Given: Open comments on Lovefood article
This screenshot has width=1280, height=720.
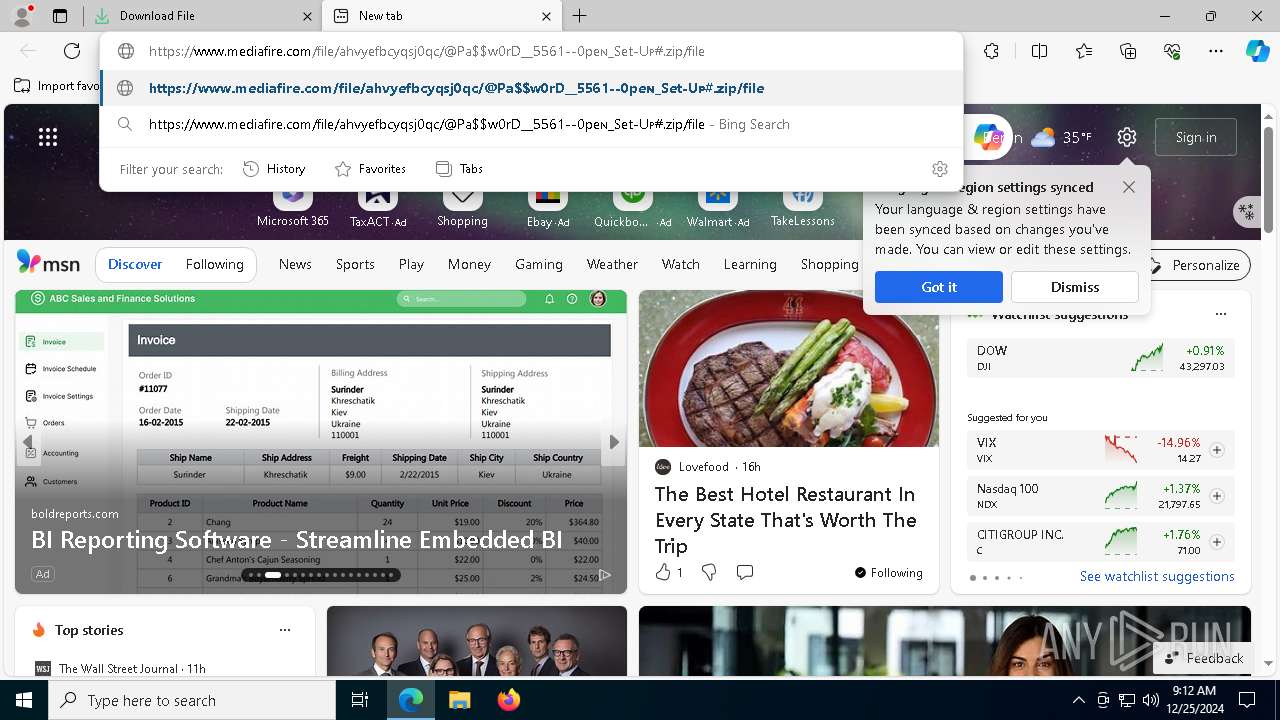Looking at the screenshot, I should click(744, 573).
